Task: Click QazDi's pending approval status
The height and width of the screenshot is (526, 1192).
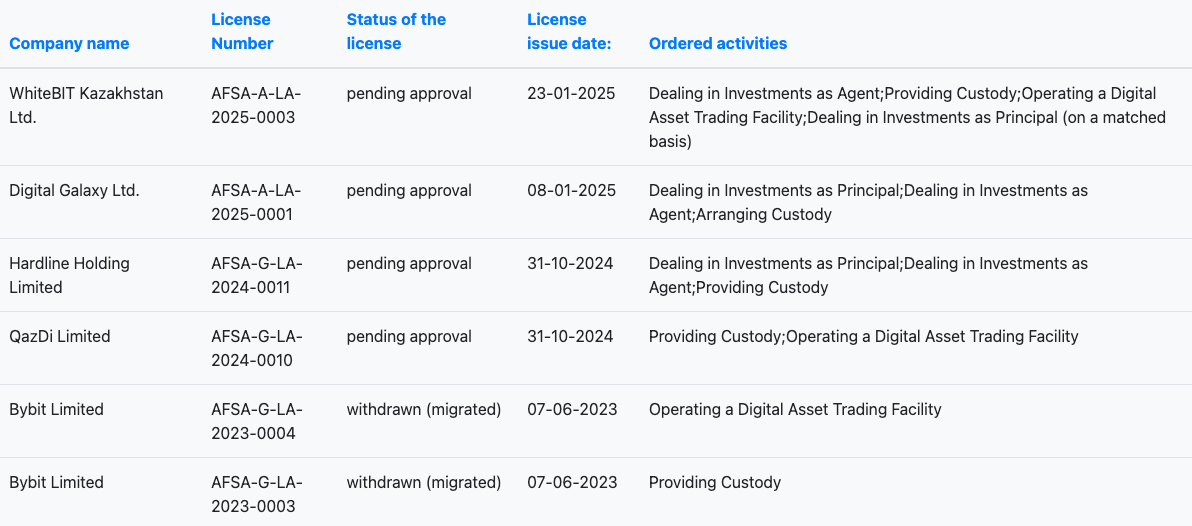Action: [x=409, y=336]
